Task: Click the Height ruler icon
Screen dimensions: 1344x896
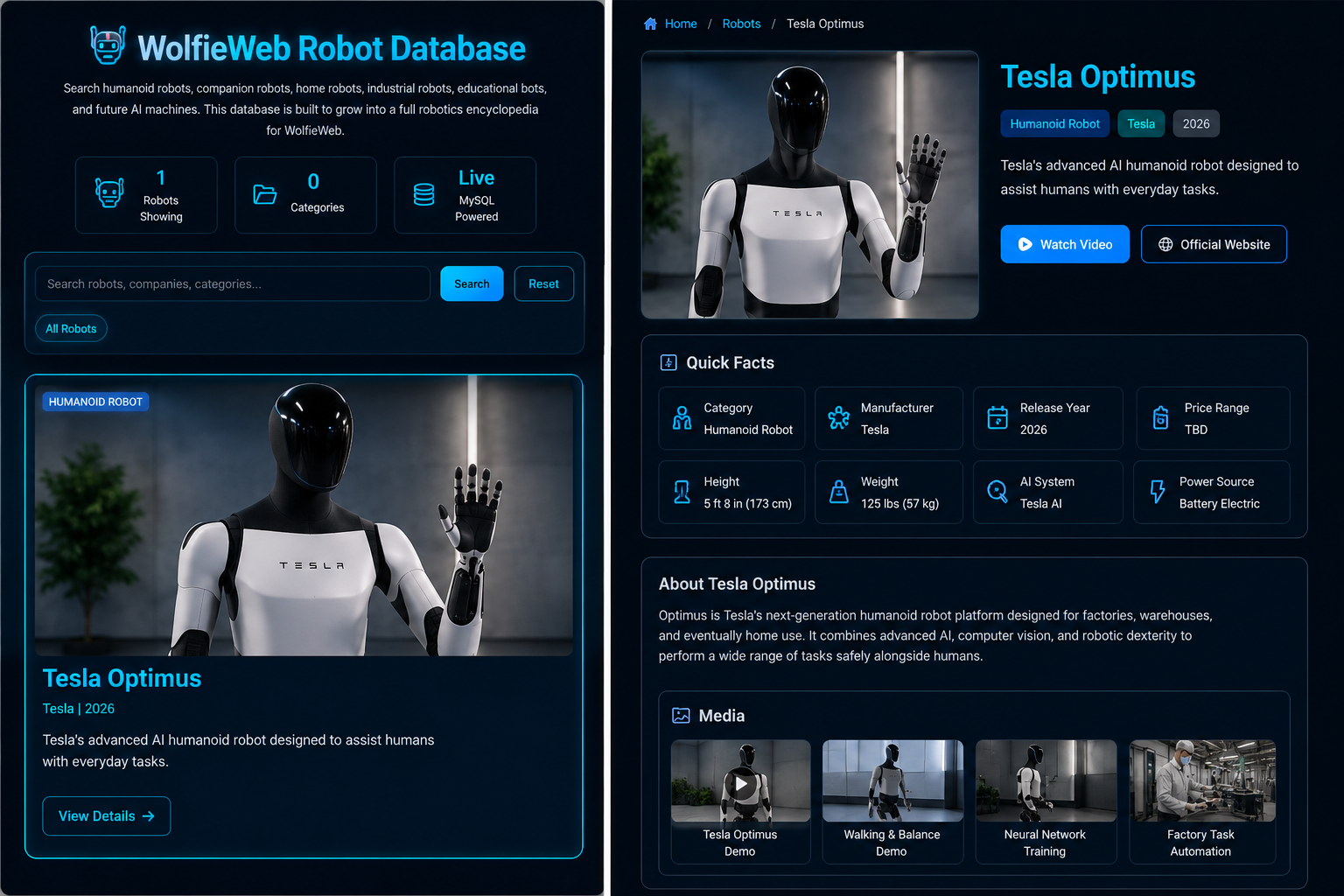Action: tap(682, 492)
